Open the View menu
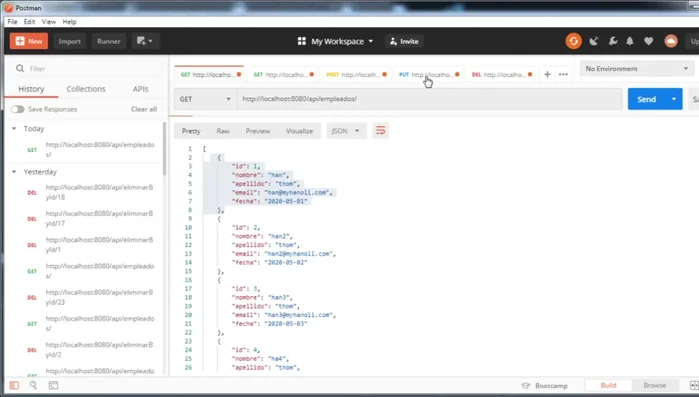The width and height of the screenshot is (699, 397). coord(49,21)
